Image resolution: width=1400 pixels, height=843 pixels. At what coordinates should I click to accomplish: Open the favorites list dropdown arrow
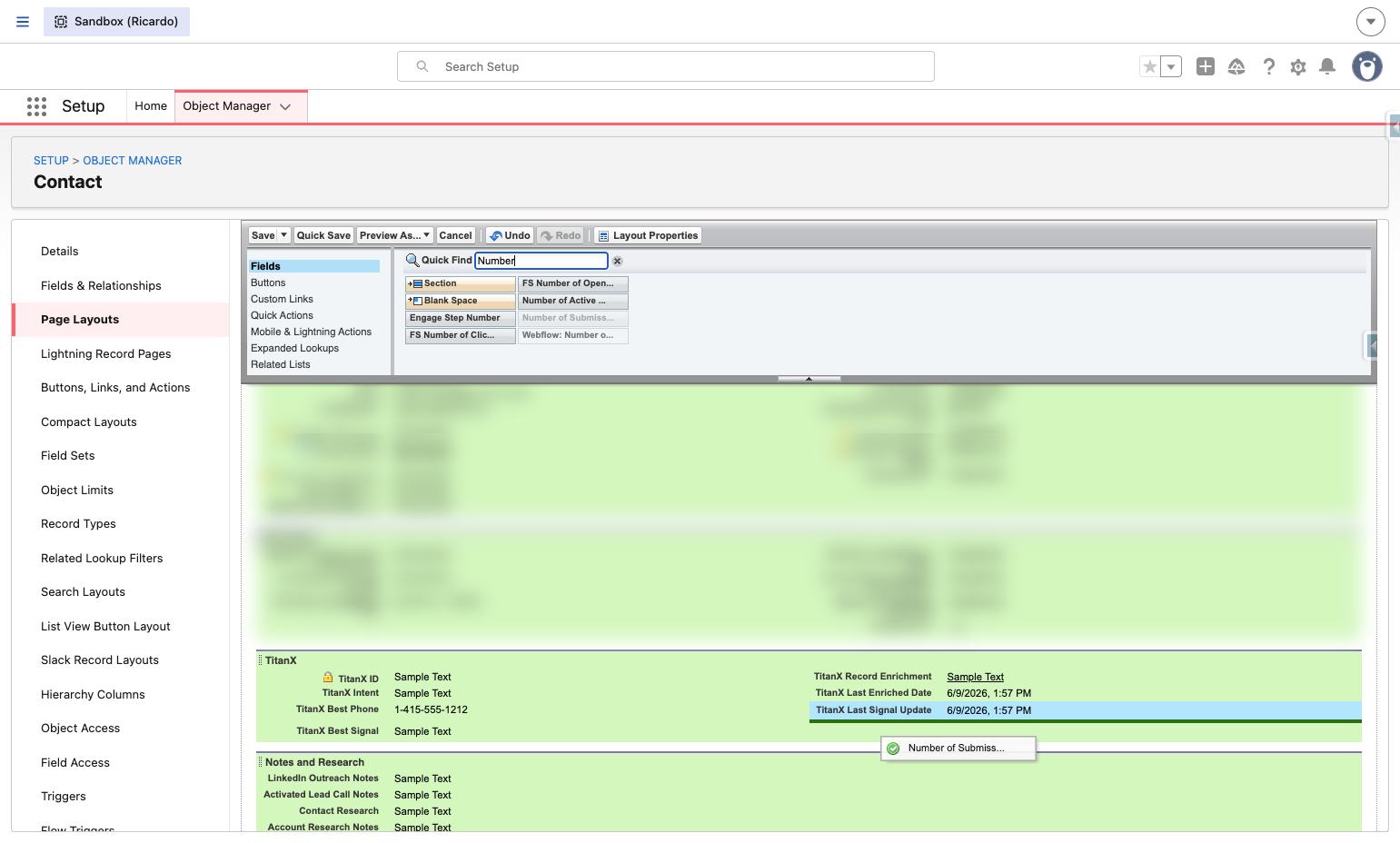pyautogui.click(x=1171, y=66)
